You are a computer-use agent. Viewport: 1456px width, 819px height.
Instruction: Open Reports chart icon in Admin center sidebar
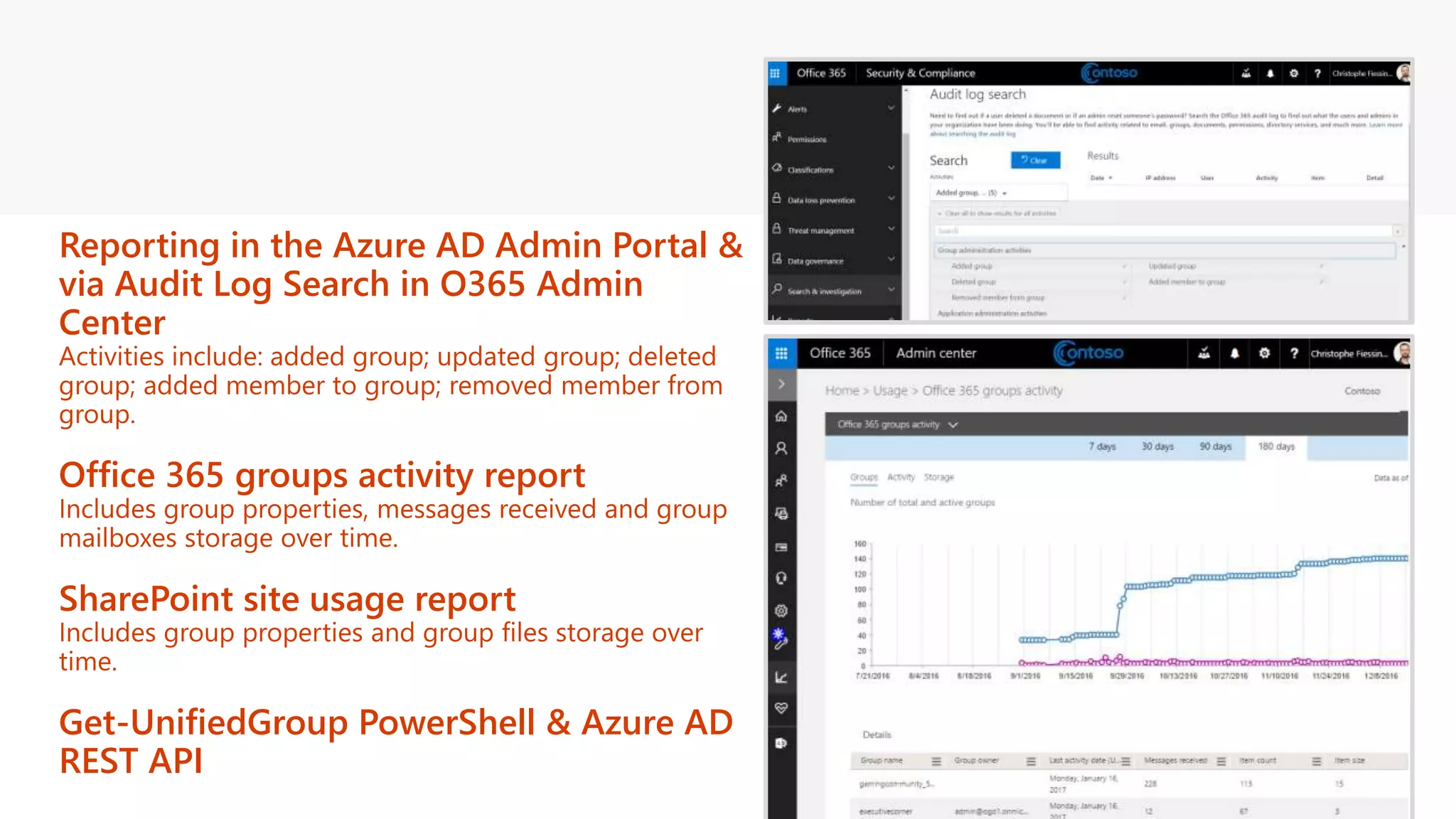(x=781, y=677)
